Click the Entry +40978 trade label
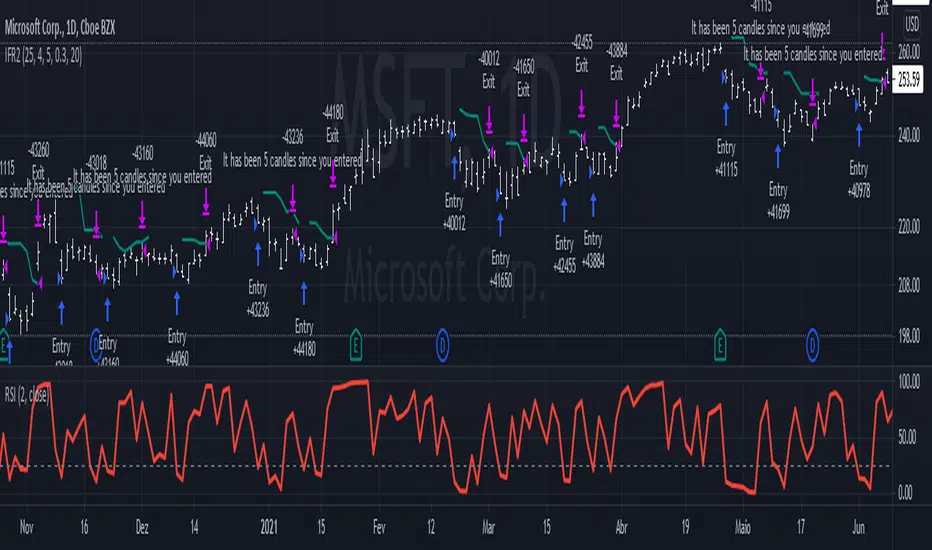The width and height of the screenshot is (932, 550). click(x=859, y=180)
